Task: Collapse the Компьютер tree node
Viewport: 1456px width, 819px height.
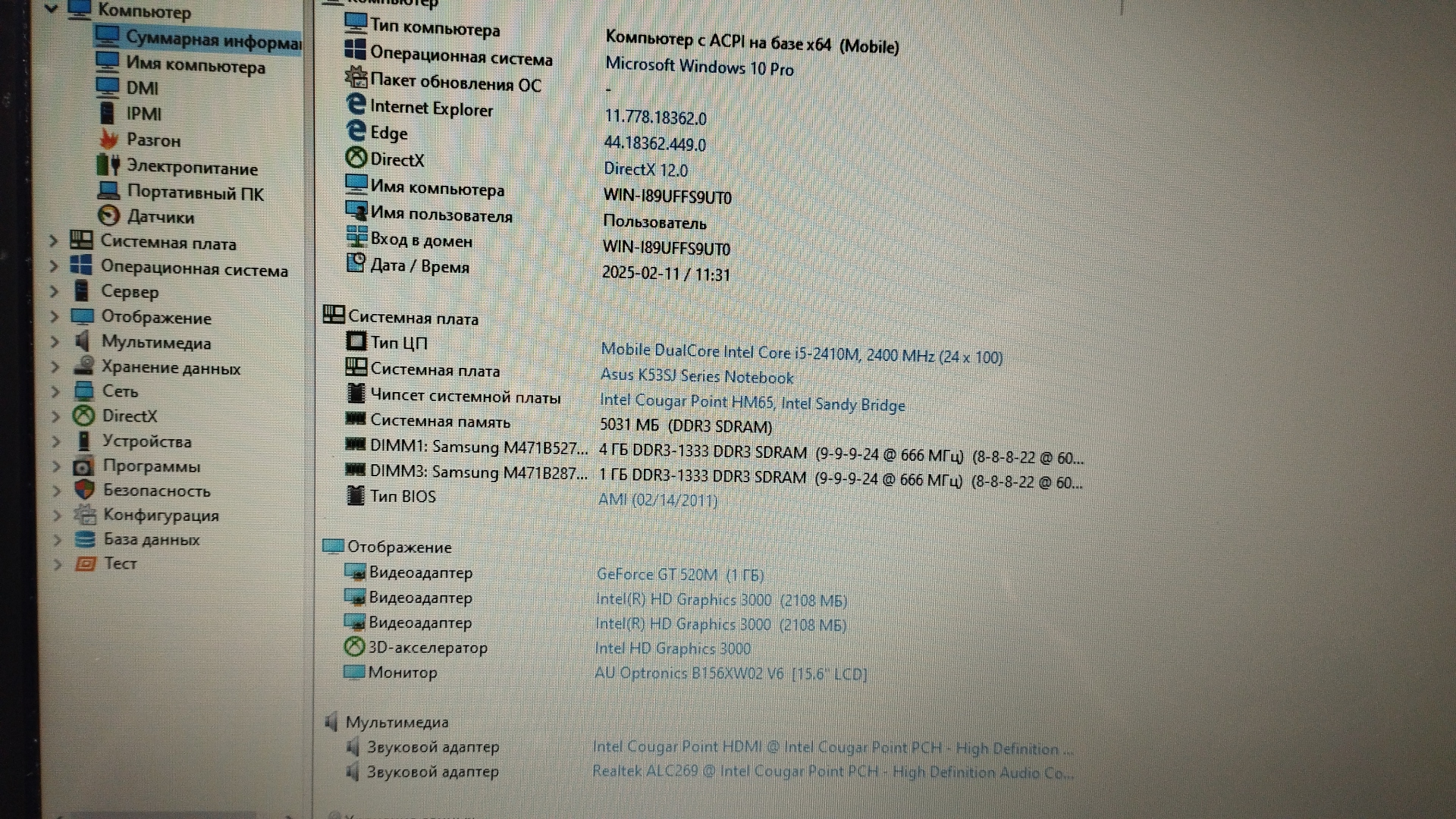Action: click(x=52, y=9)
